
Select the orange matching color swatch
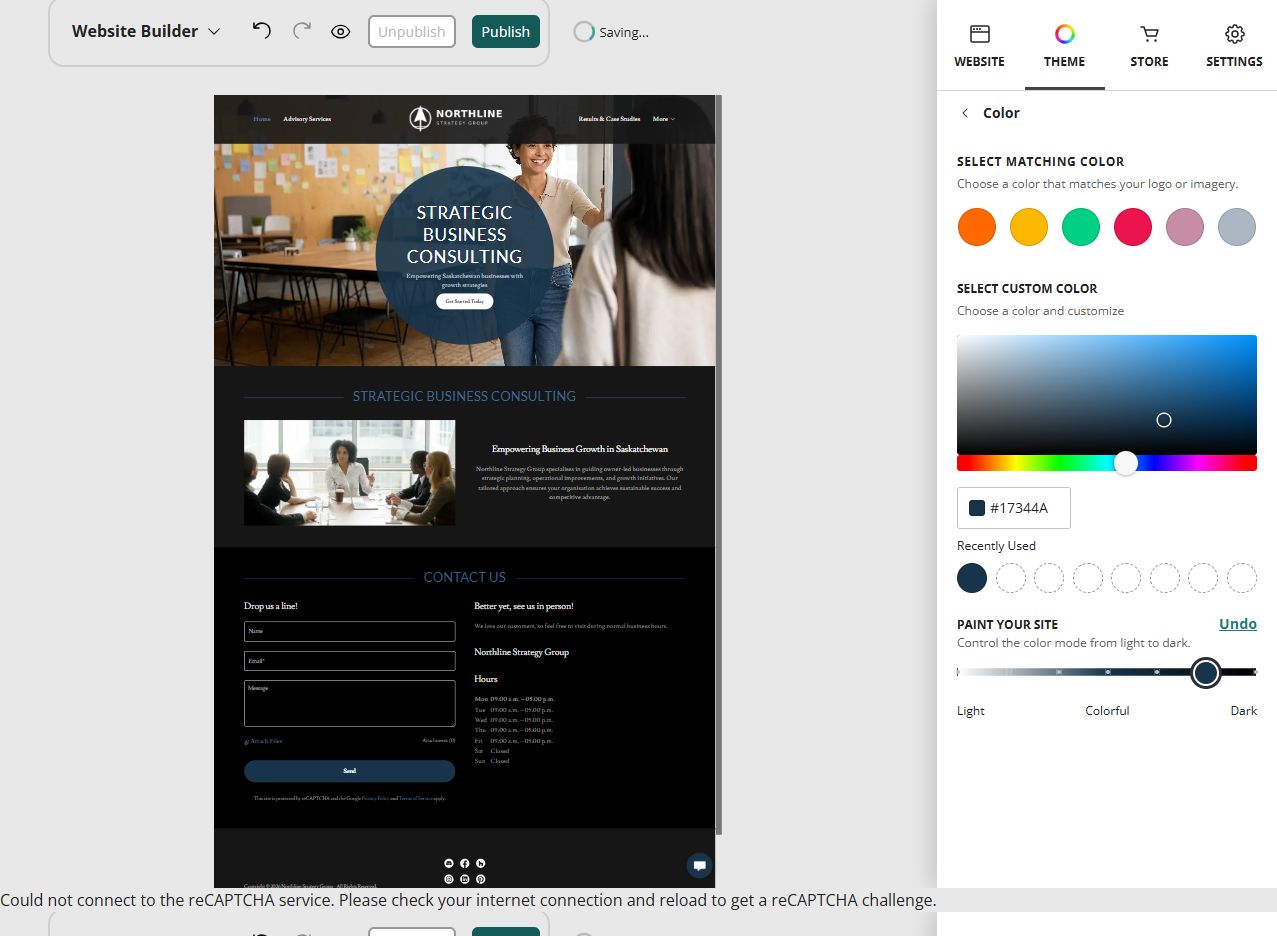click(977, 227)
